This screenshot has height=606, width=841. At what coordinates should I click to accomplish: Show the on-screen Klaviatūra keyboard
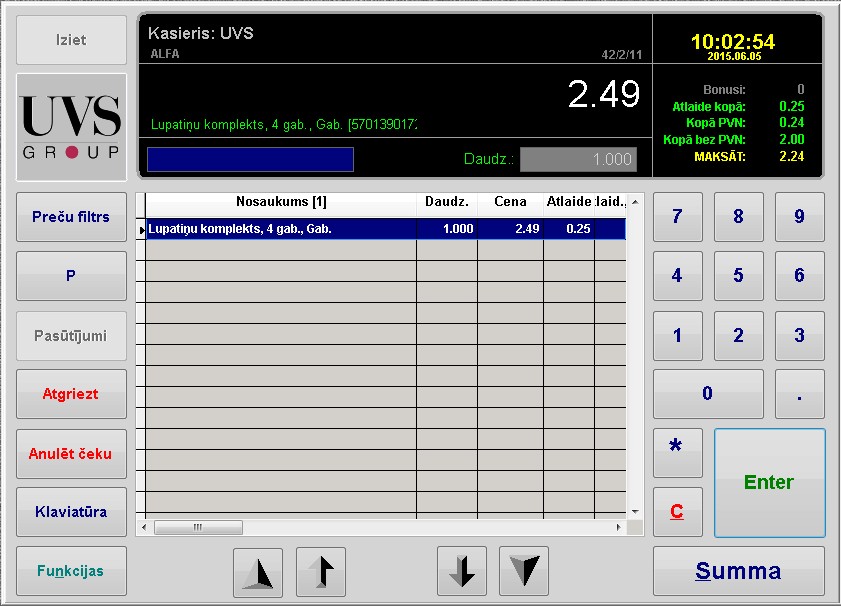click(x=71, y=512)
